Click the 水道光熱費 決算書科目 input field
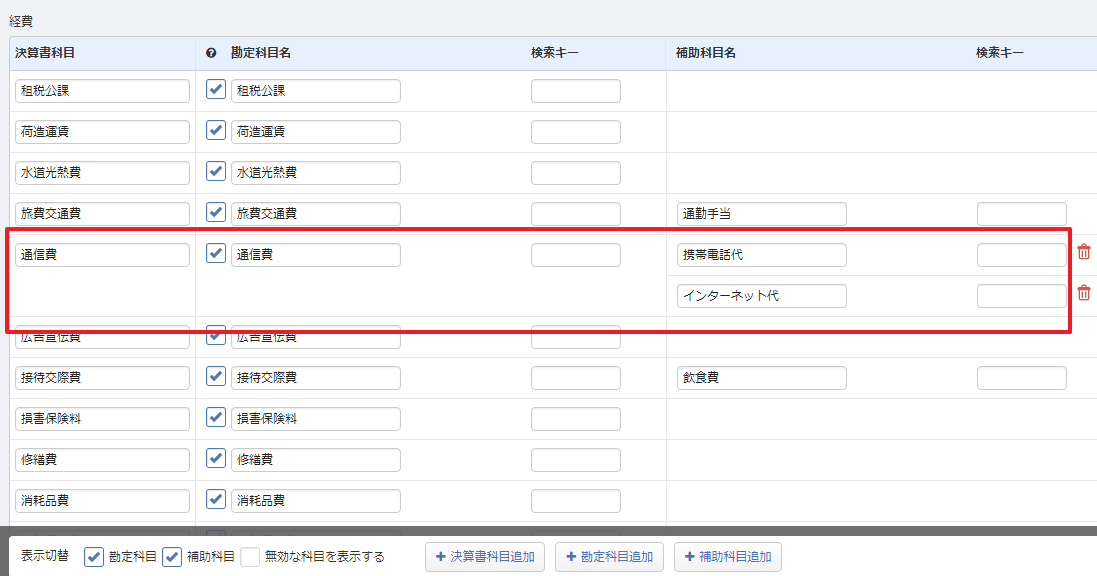This screenshot has width=1097, height=576. [100, 172]
